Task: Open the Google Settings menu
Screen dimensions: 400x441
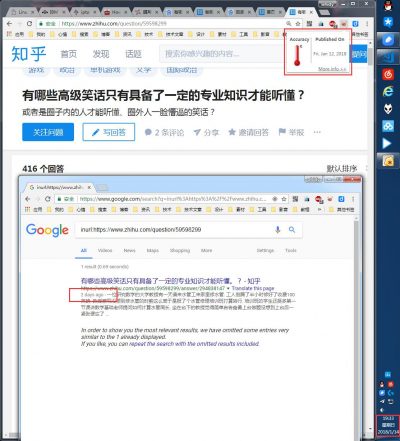Action: [x=265, y=250]
